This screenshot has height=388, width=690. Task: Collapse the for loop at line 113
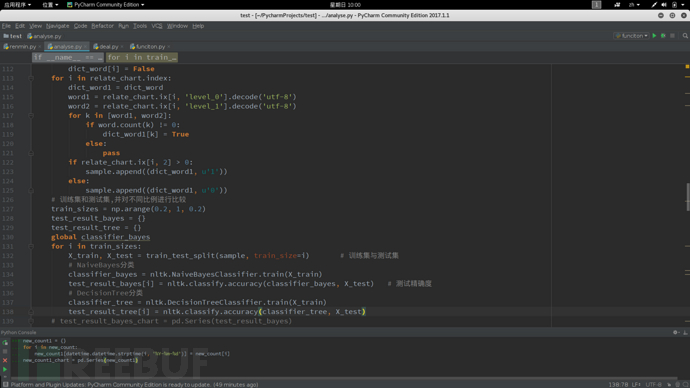(x=31, y=78)
